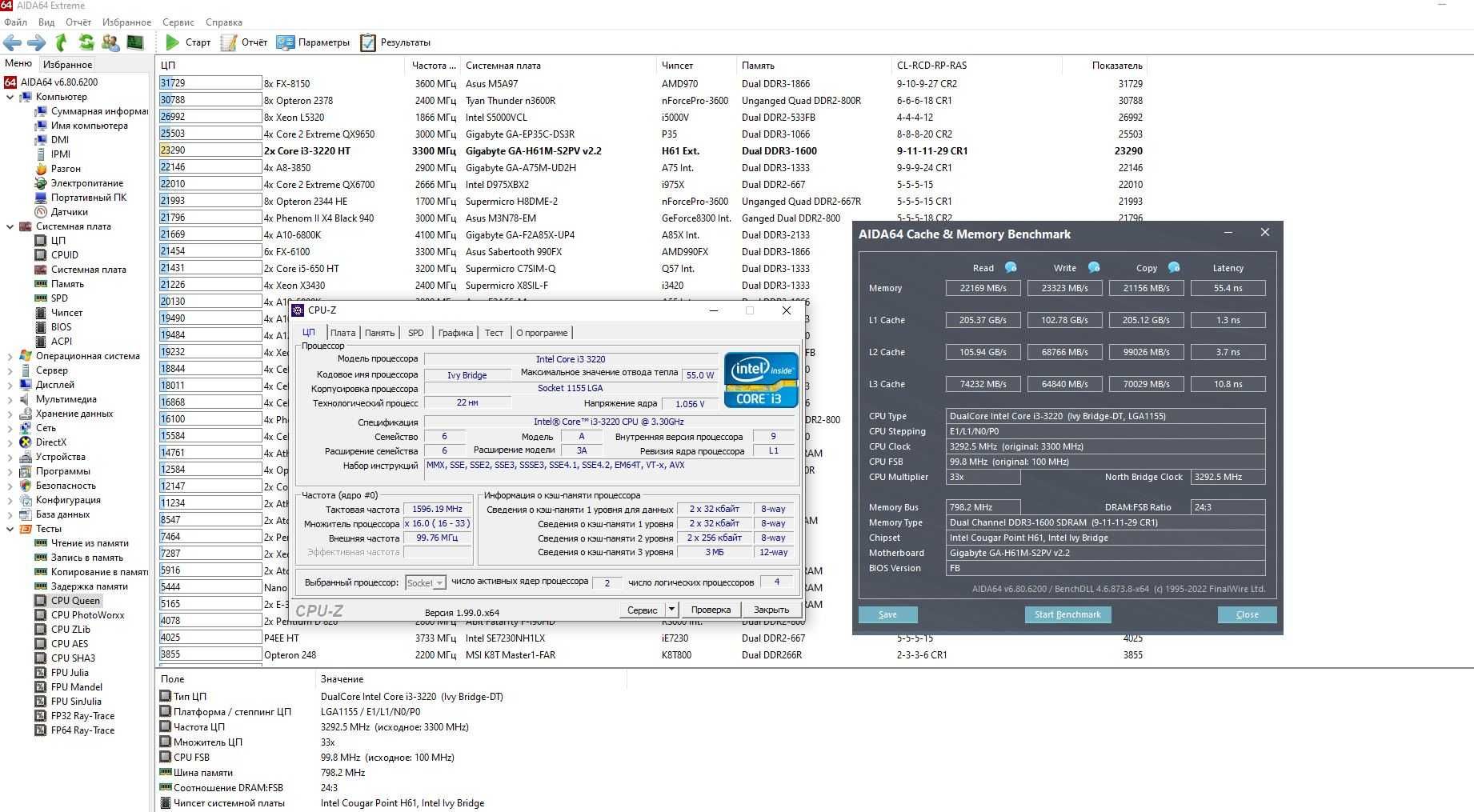Expand the Дисплей tree node

(x=10, y=385)
